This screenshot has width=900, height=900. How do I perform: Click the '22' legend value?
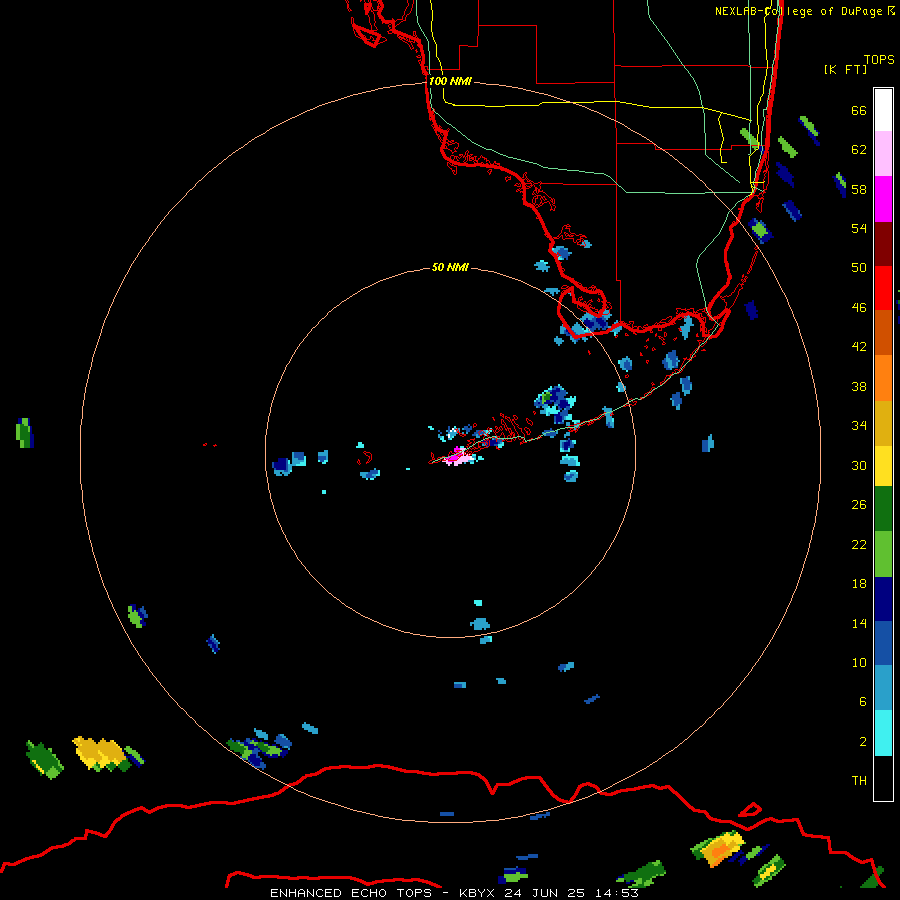[x=859, y=544]
